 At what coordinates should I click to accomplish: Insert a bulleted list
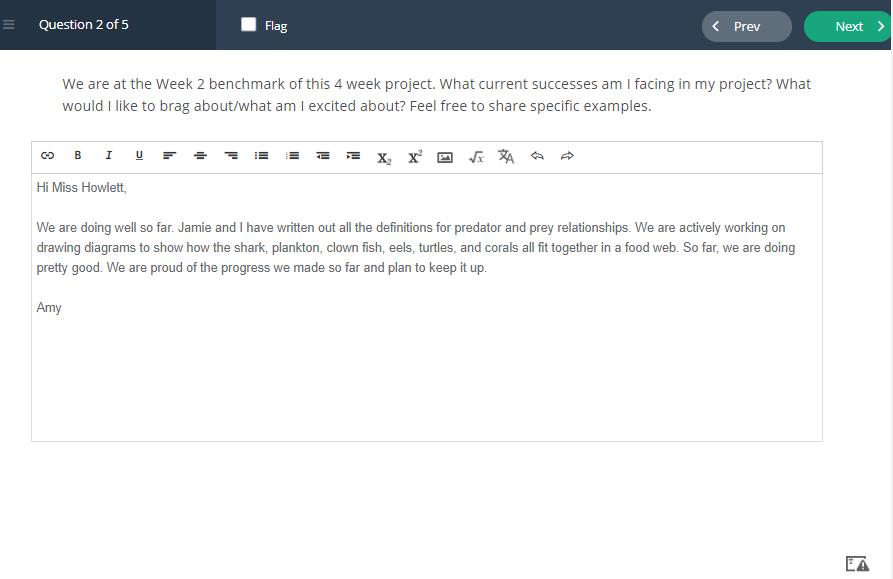[x=261, y=155]
